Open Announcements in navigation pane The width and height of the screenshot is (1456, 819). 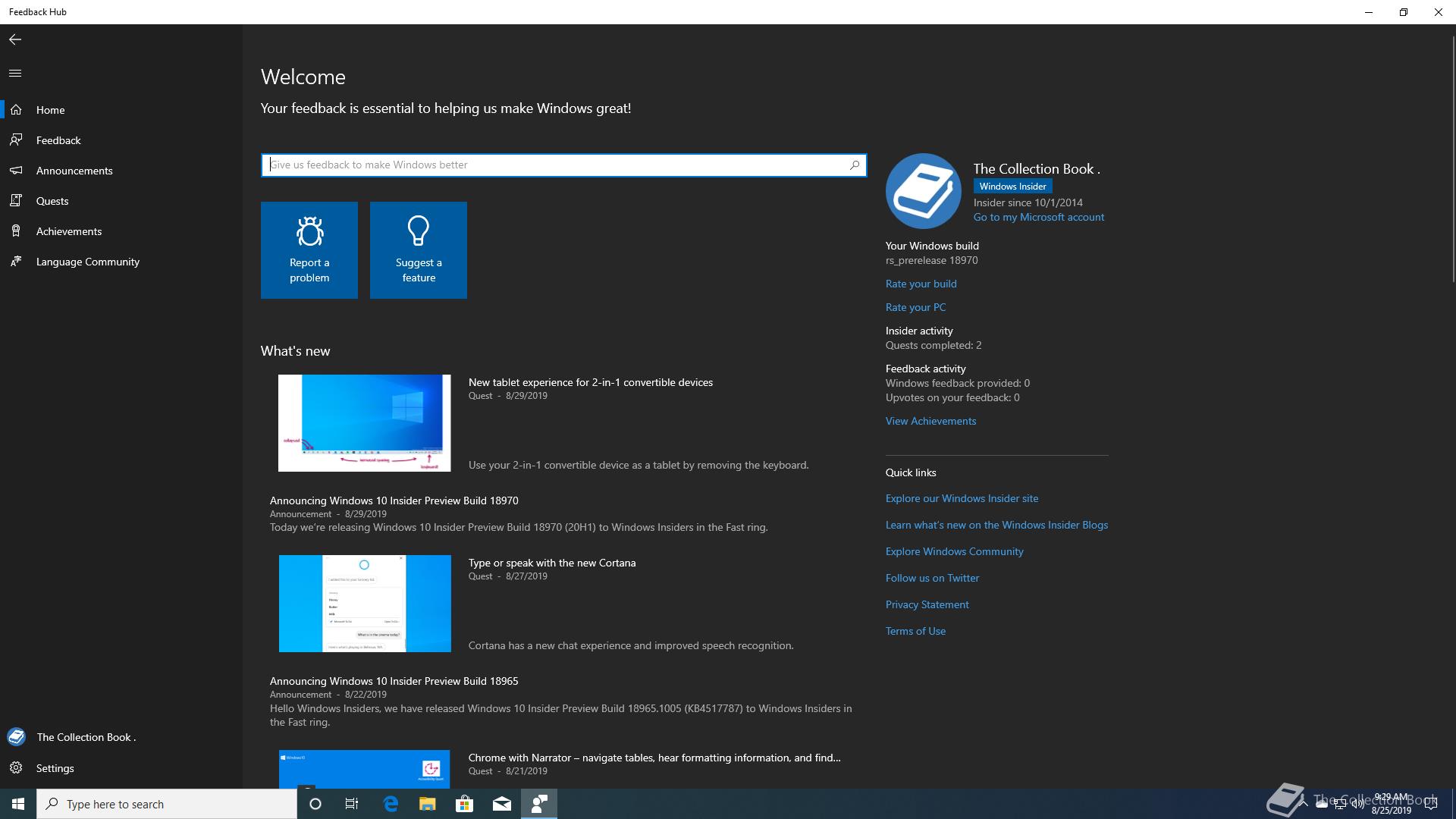pos(121,171)
